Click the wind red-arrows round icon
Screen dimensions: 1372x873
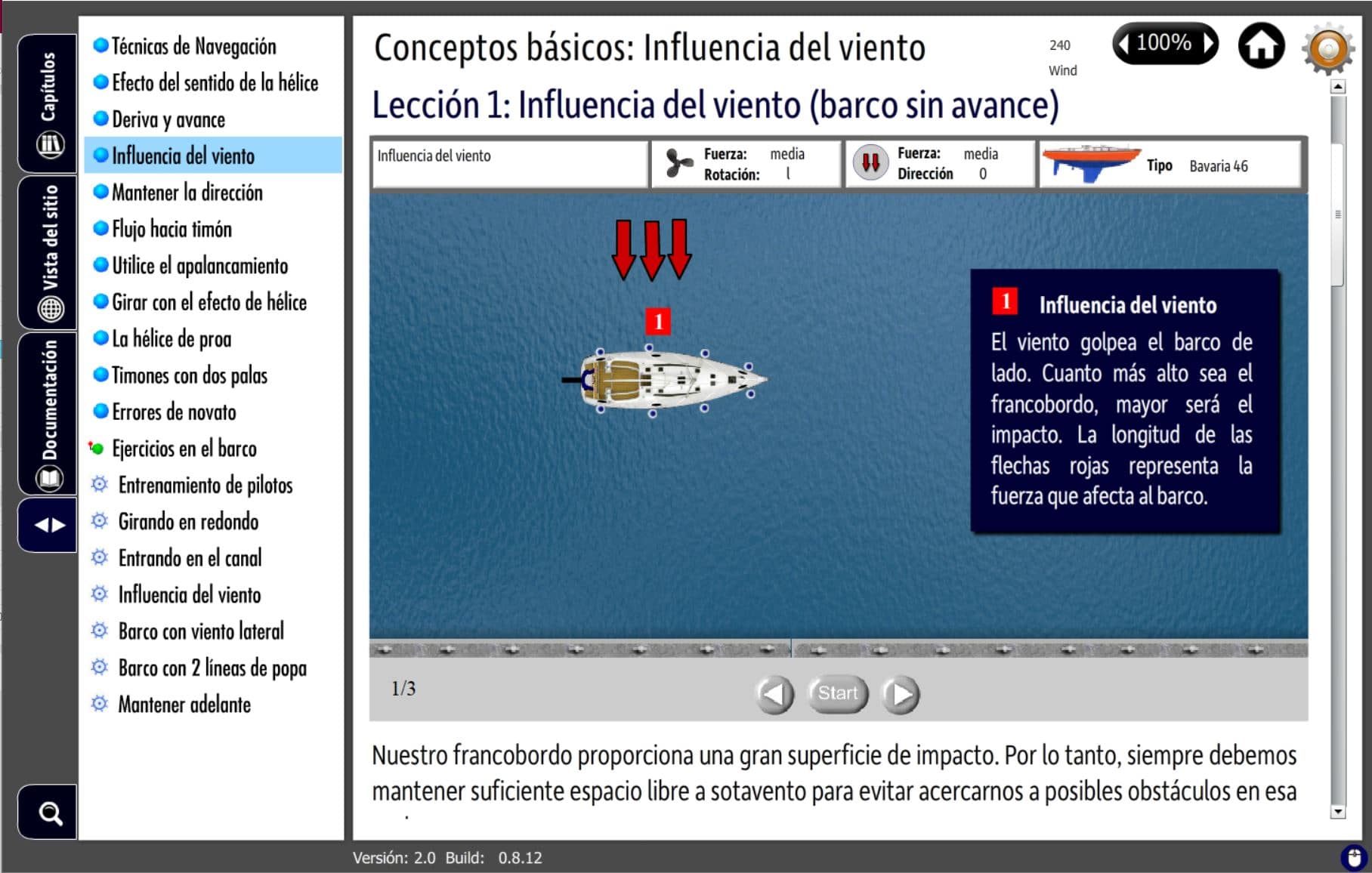click(x=870, y=162)
